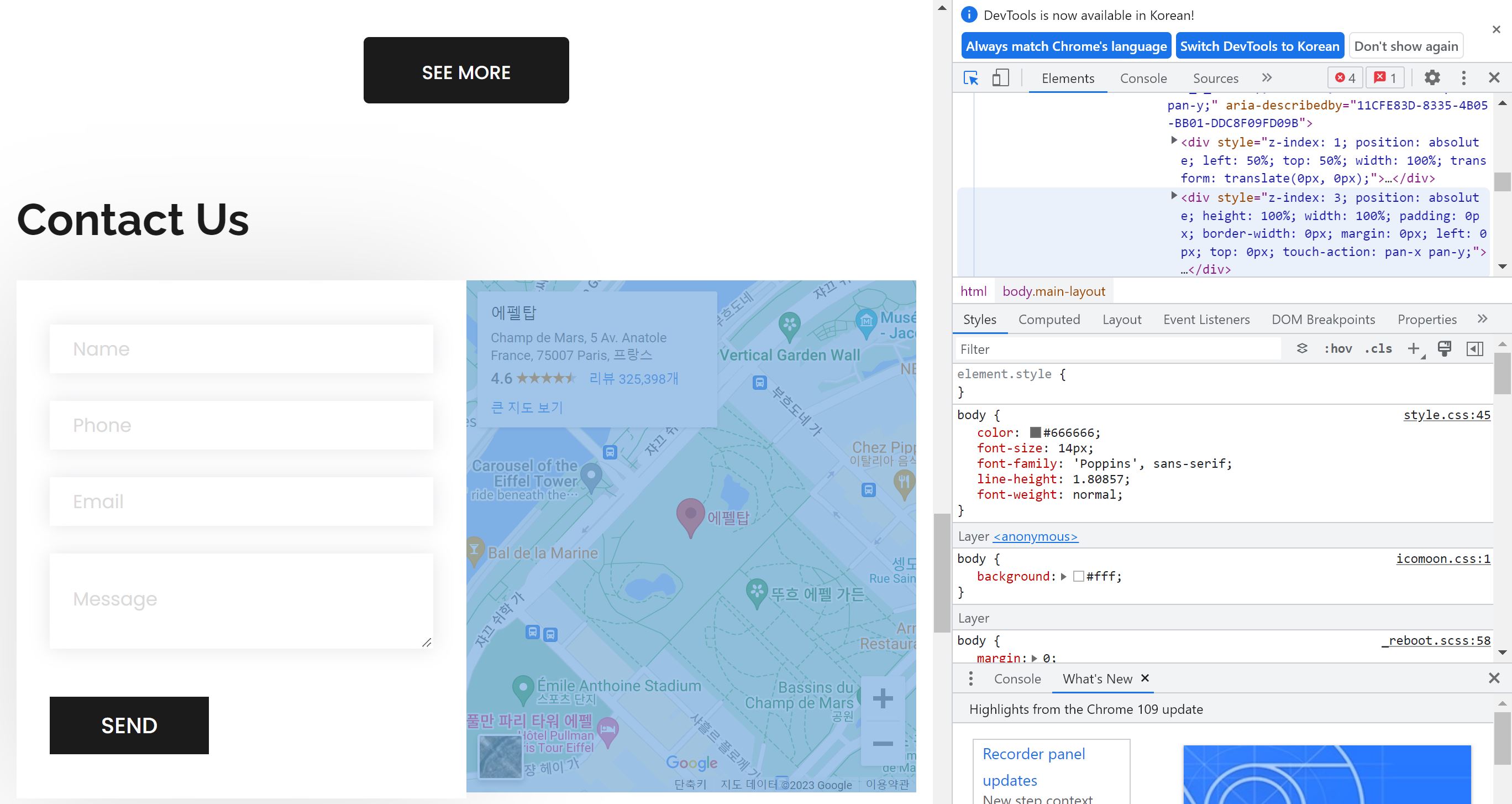Toggle rendering emulation paintbrush icon
Viewport: 1512px width, 804px height.
(x=1445, y=349)
